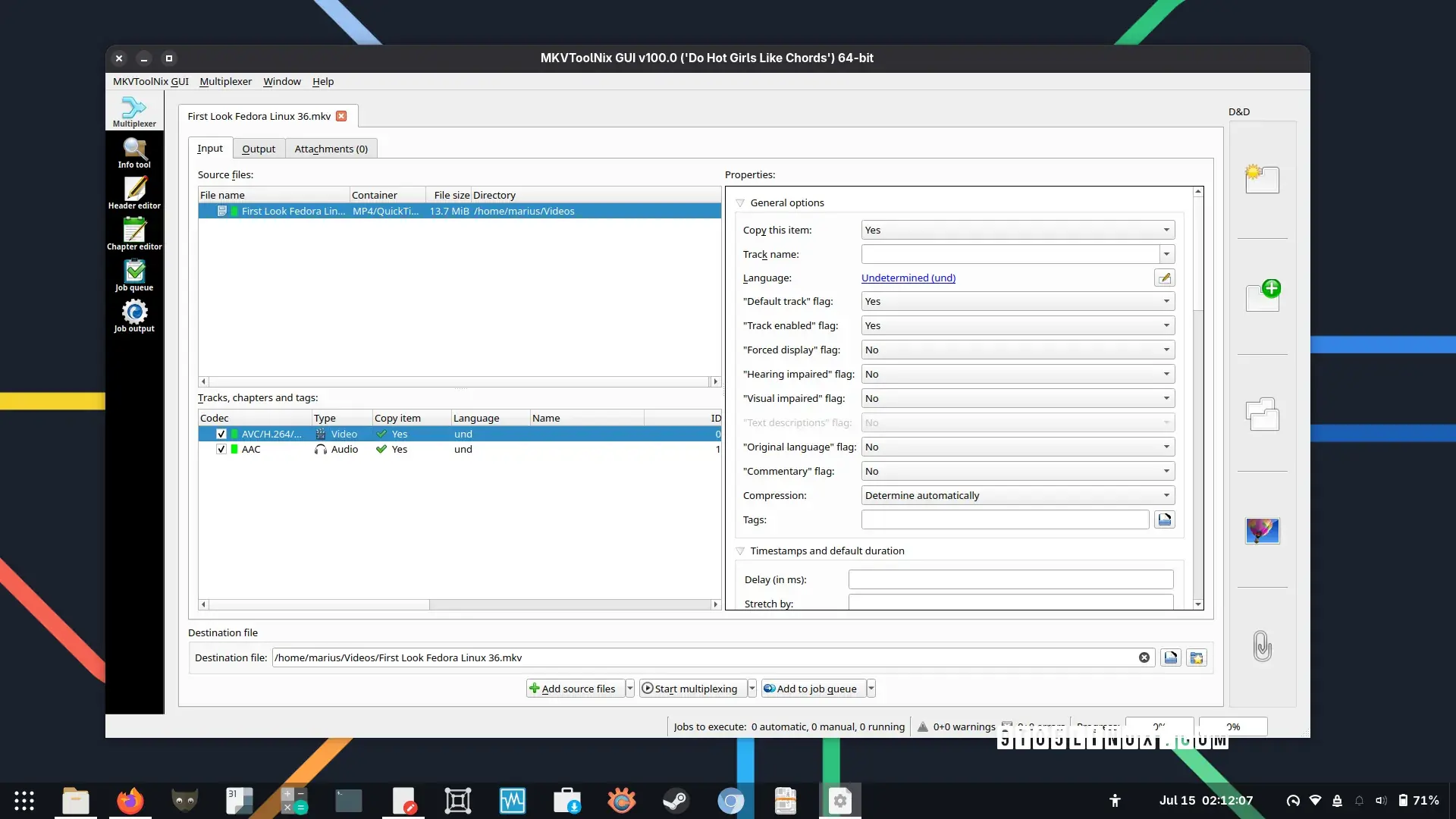Open the Hearing impaired flag dropdown
The width and height of the screenshot is (1456, 819).
[1018, 374]
